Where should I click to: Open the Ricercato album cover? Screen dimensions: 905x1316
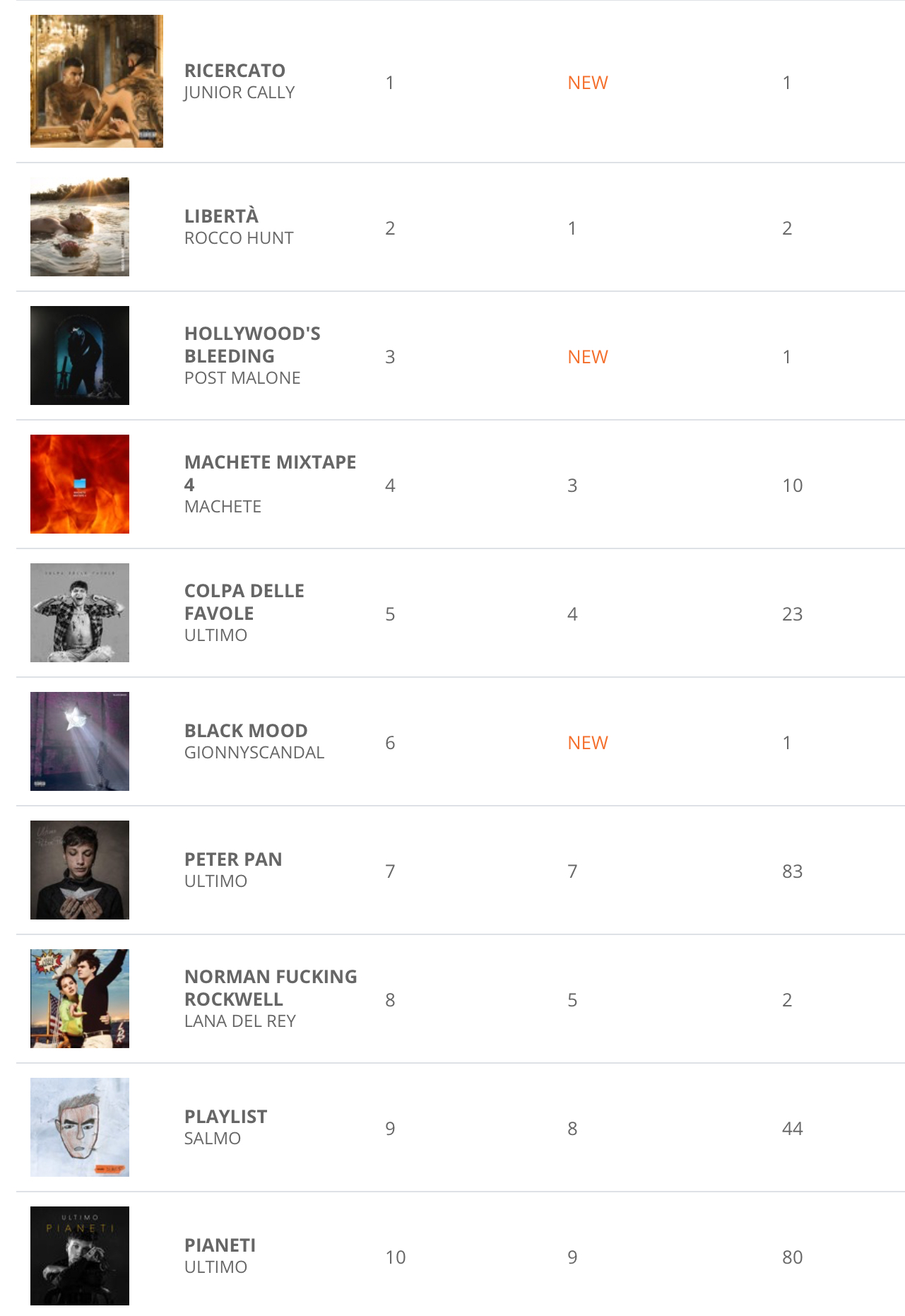(97, 81)
